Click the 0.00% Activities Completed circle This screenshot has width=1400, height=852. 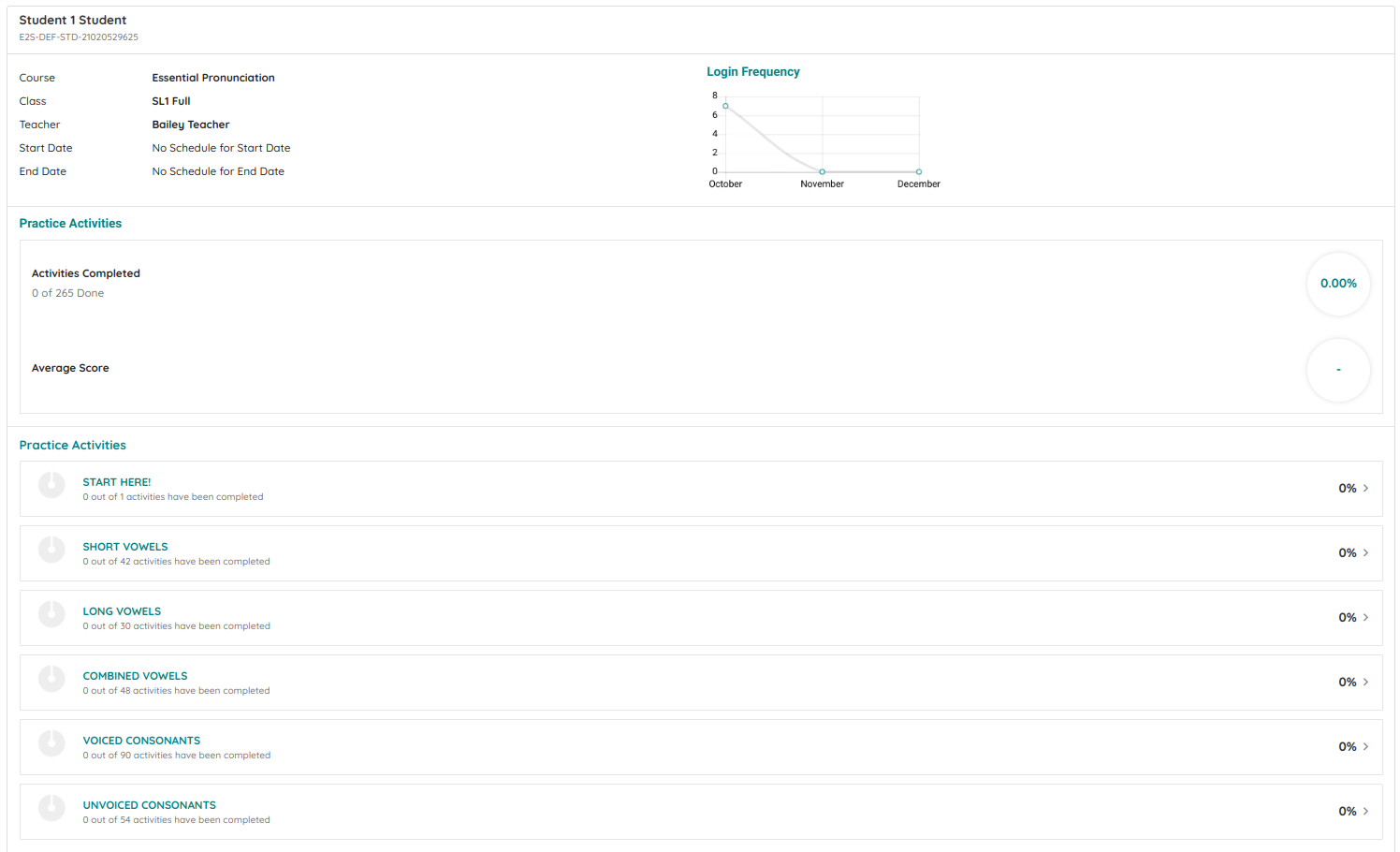click(x=1338, y=284)
